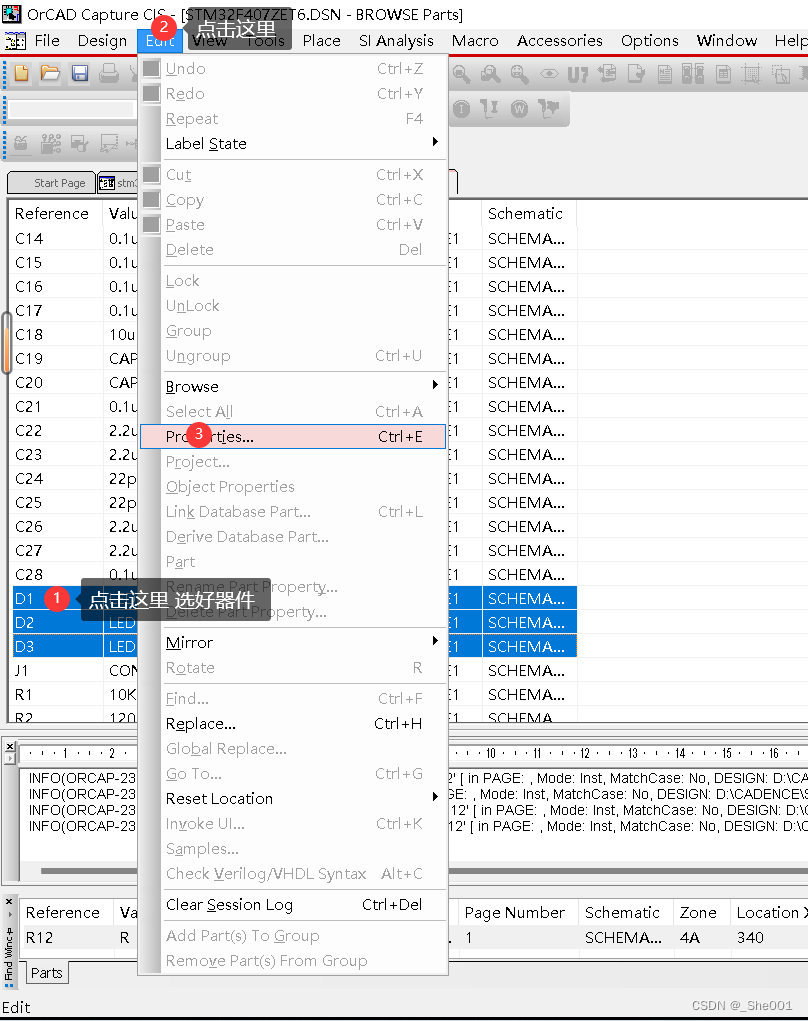Open the SI Analysis menu
This screenshot has height=1021, width=808.
click(x=396, y=41)
